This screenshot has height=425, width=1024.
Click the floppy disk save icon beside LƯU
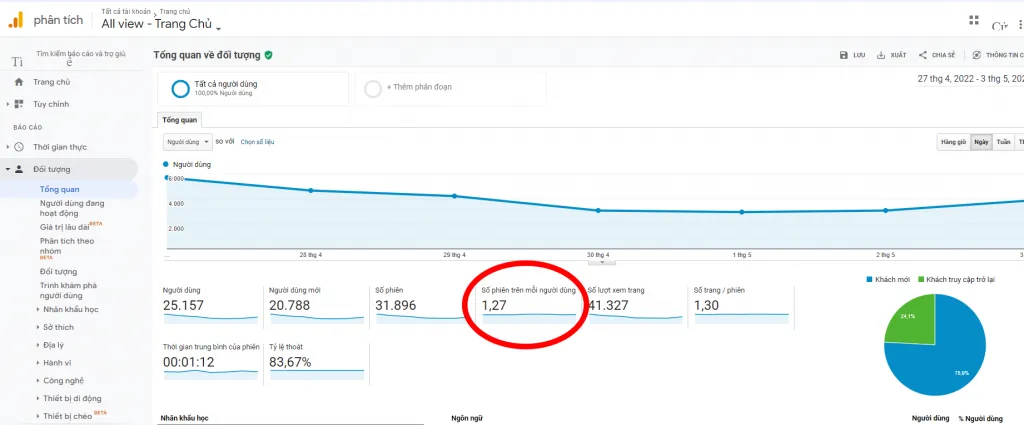tap(844, 55)
